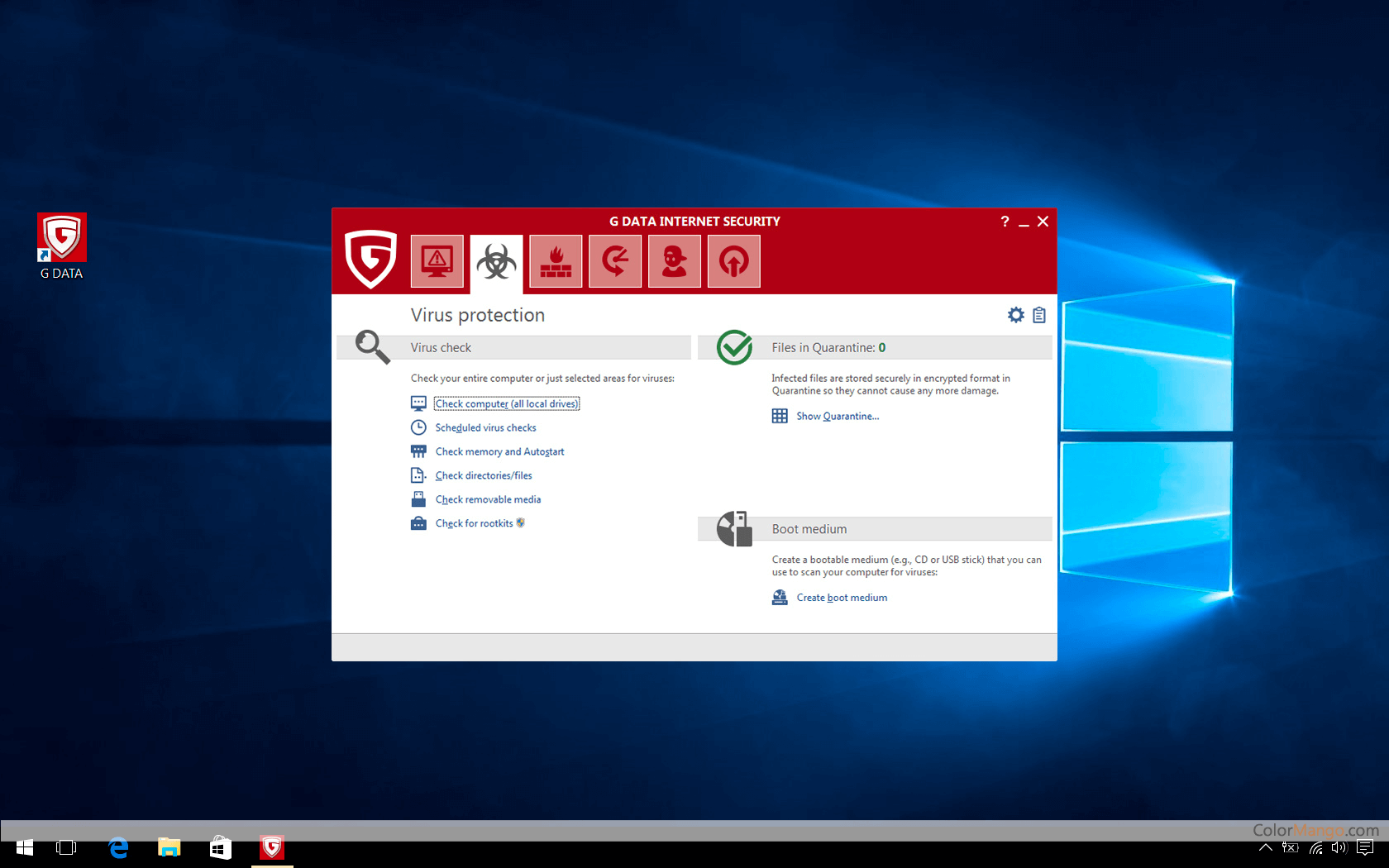Click monitor icon beside Check computer
The width and height of the screenshot is (1389, 868).
click(x=418, y=403)
